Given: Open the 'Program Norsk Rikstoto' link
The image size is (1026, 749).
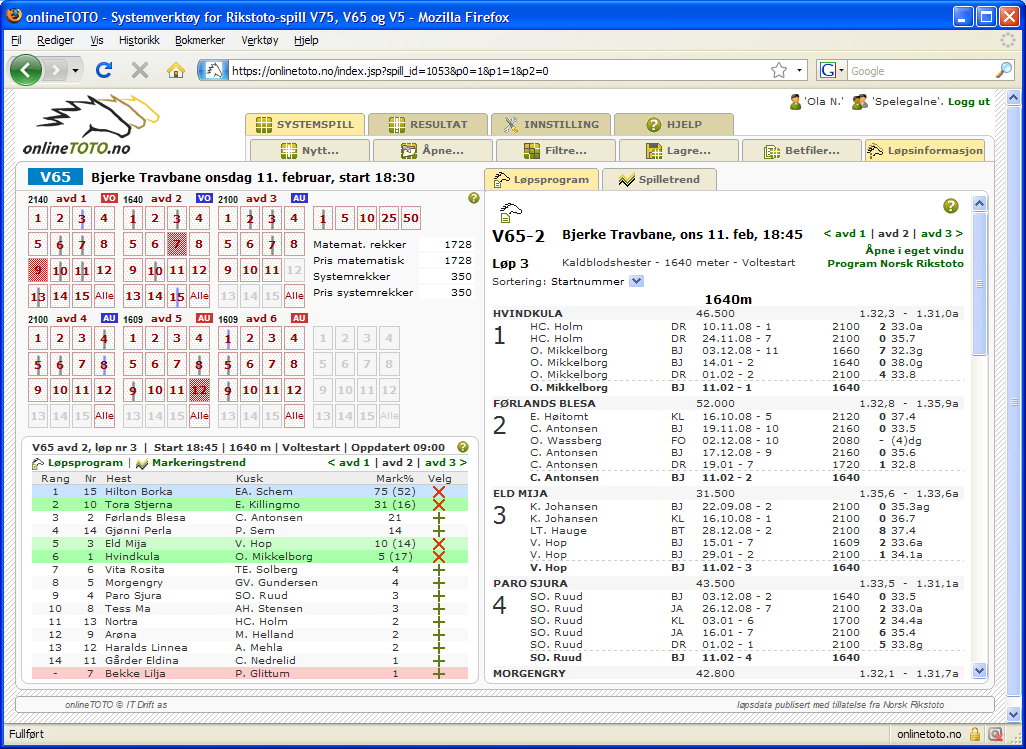Looking at the screenshot, I should coord(896,264).
